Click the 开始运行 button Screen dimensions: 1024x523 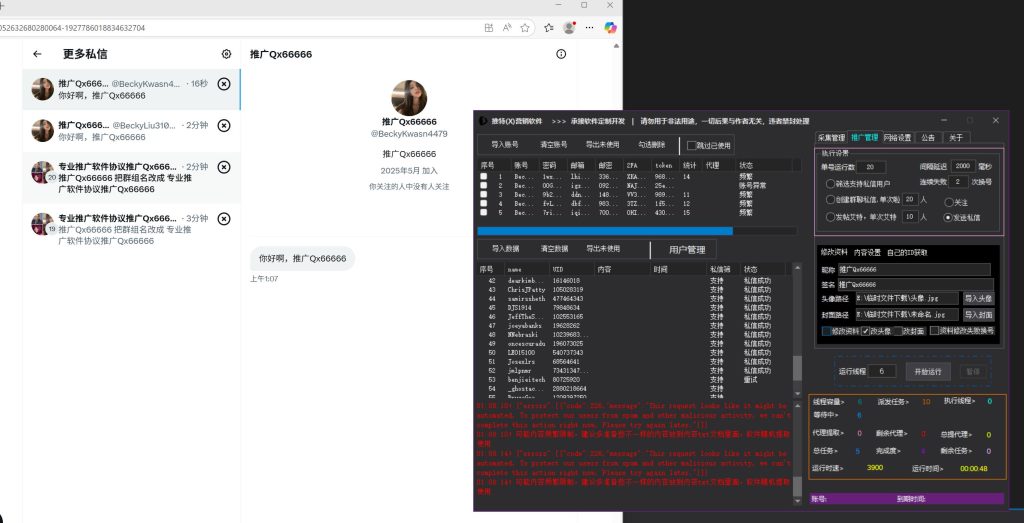point(928,371)
